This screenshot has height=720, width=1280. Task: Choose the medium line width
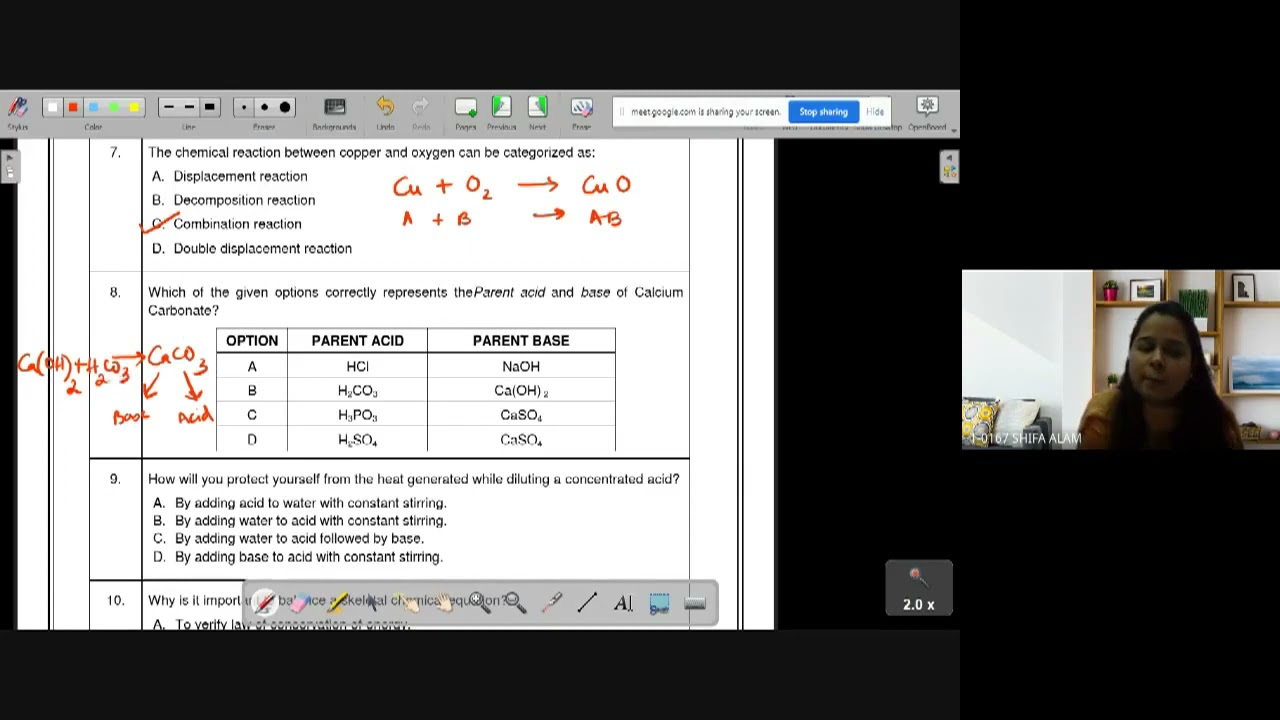pyautogui.click(x=189, y=107)
